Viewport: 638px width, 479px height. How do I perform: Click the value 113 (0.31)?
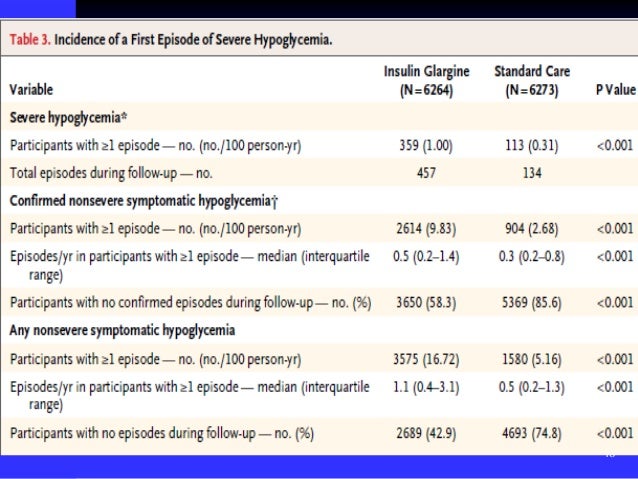[x=532, y=146]
